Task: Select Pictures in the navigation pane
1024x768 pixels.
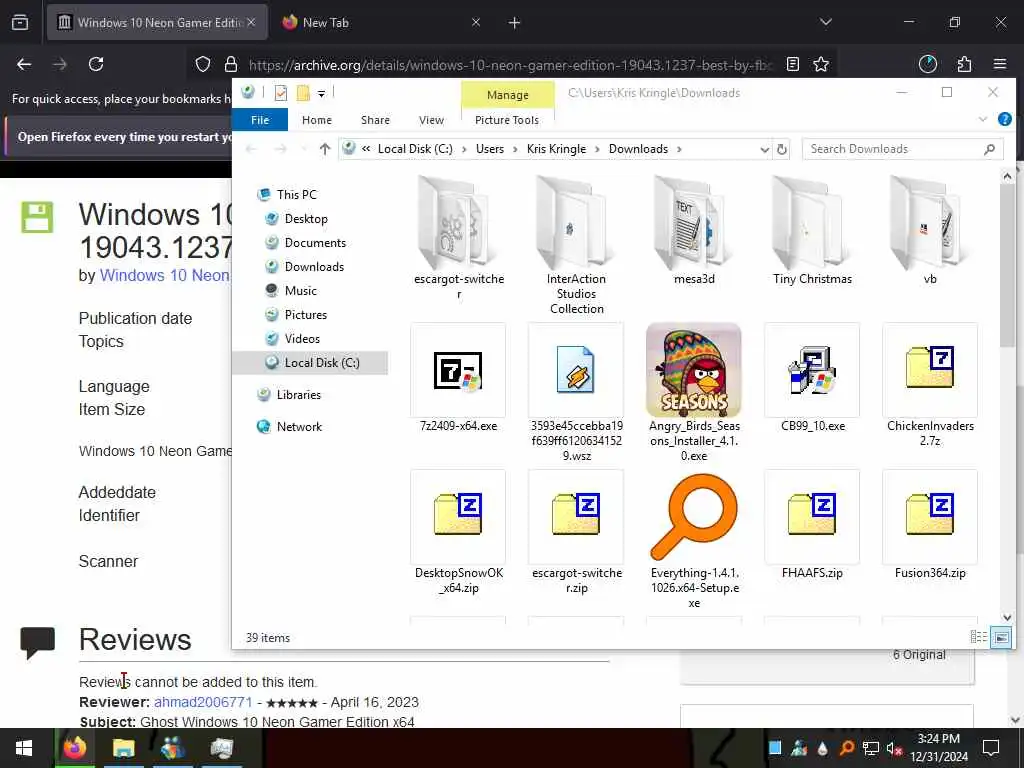Action: pyautogui.click(x=306, y=315)
